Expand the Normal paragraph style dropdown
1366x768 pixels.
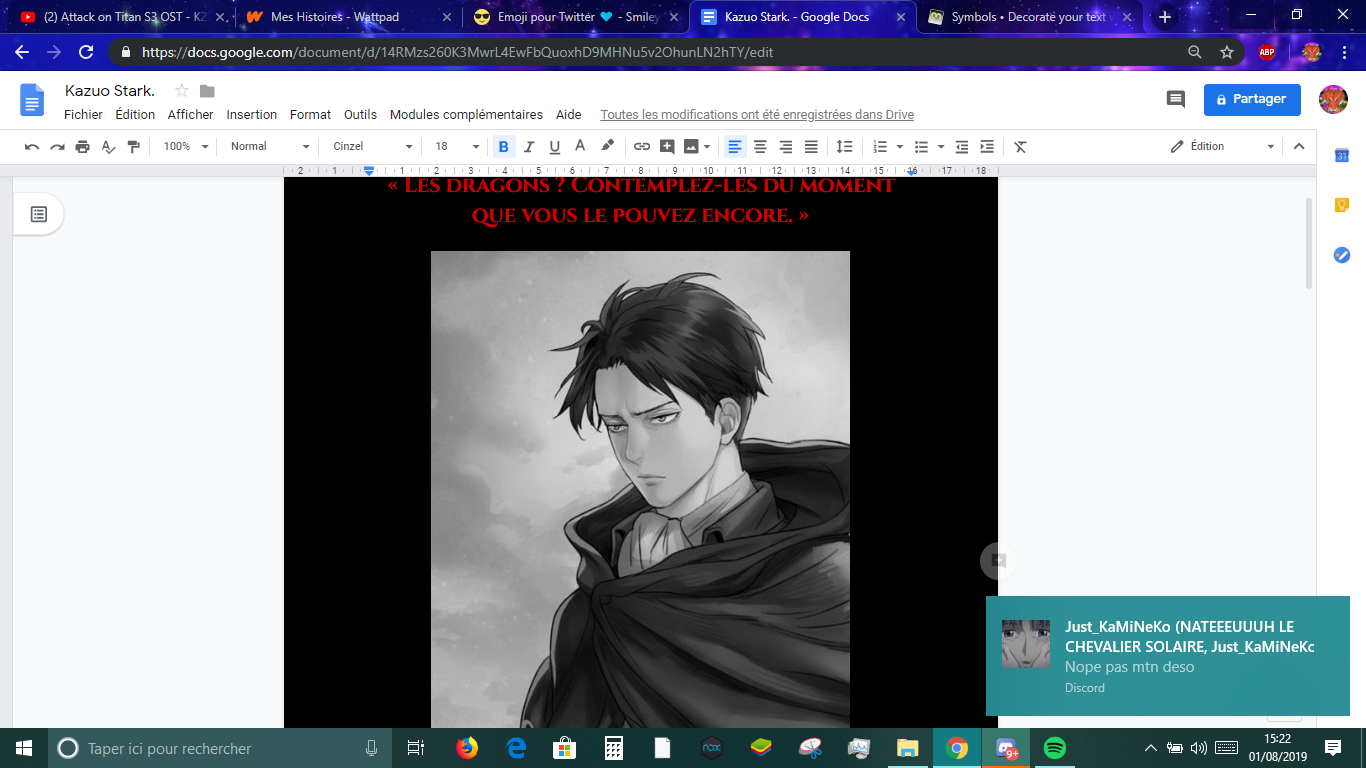[270, 147]
